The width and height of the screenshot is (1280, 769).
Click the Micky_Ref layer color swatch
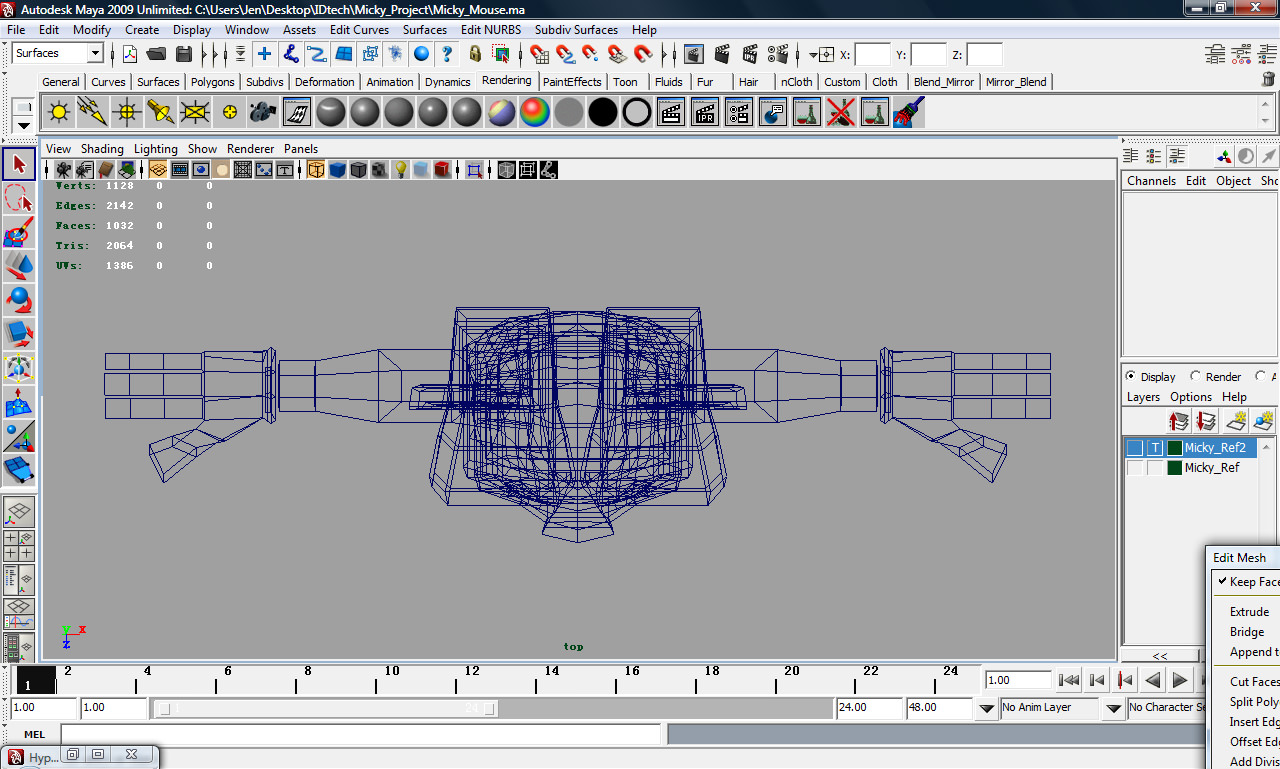1175,468
